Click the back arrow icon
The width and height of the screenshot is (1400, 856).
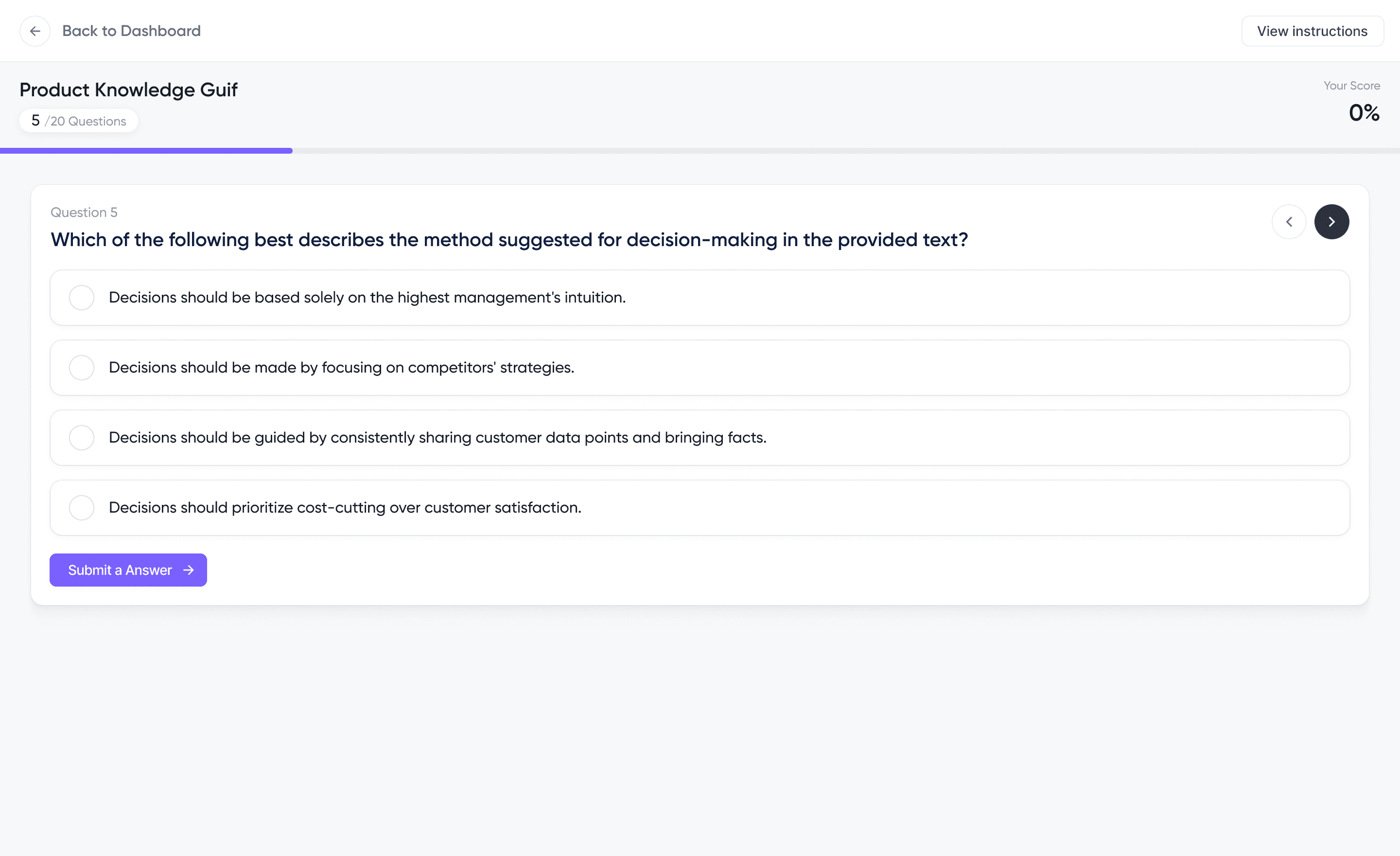pos(35,31)
